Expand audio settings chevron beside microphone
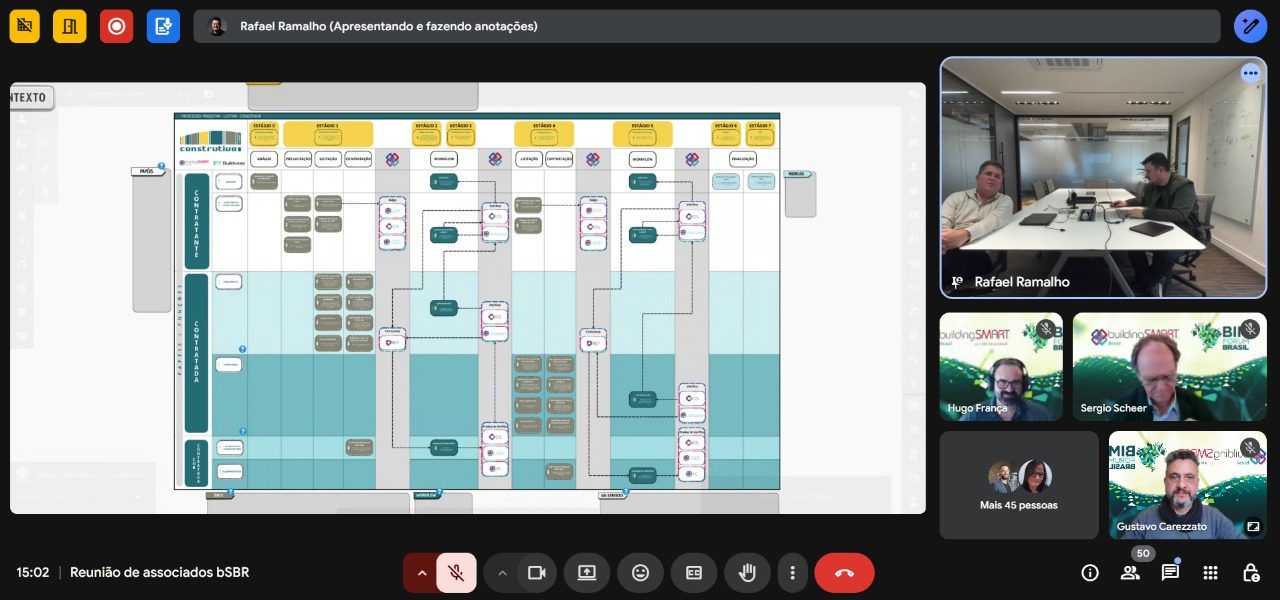This screenshot has width=1280, height=600. point(422,573)
